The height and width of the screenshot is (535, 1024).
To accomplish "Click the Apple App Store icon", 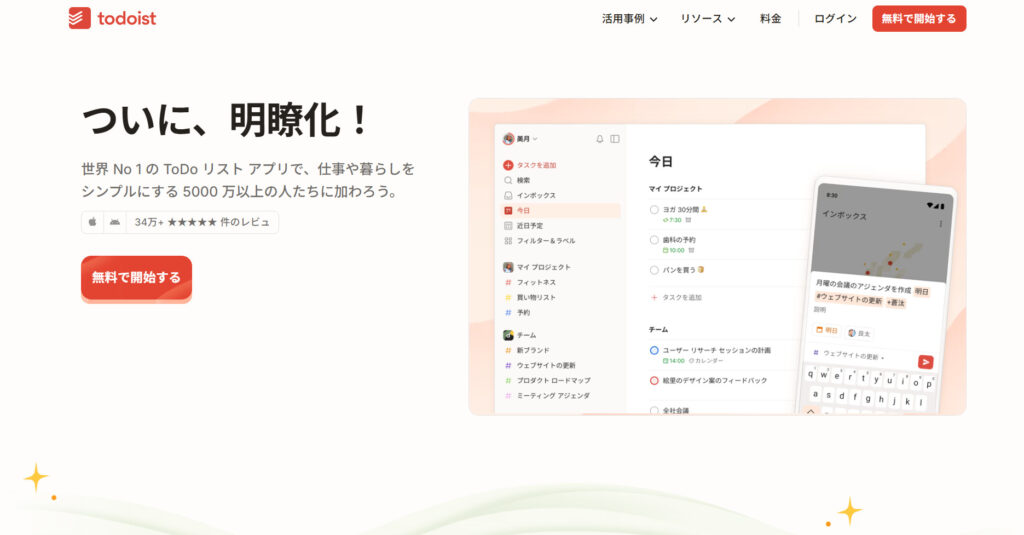I will (92, 222).
